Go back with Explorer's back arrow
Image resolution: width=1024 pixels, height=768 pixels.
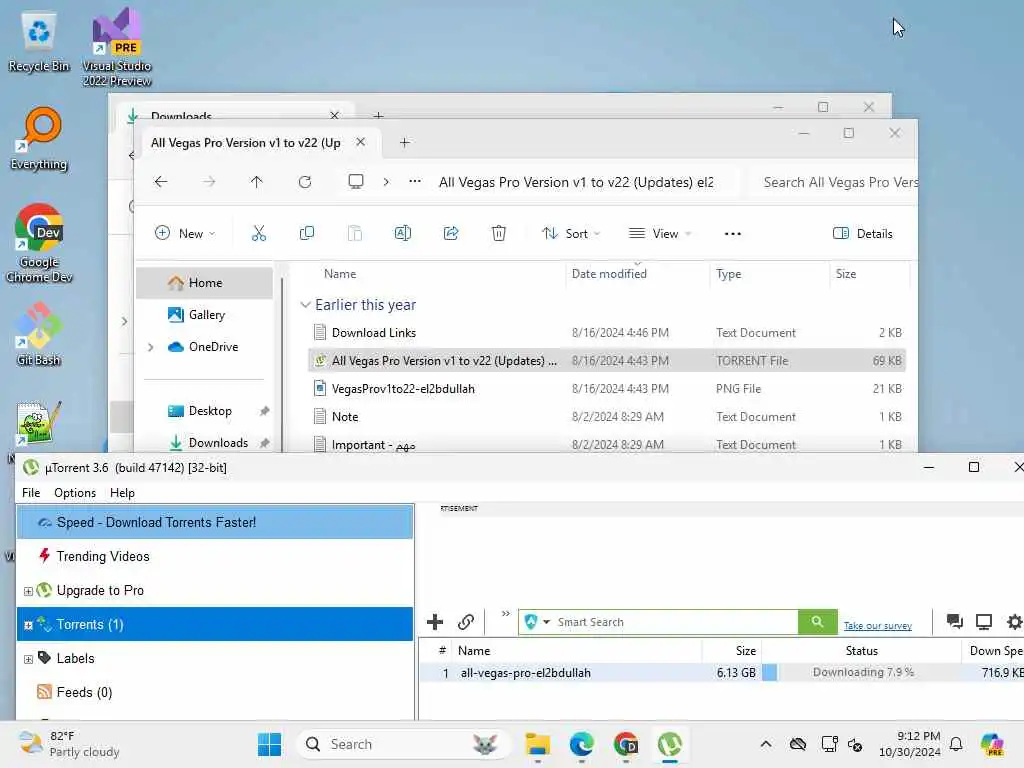click(x=161, y=182)
